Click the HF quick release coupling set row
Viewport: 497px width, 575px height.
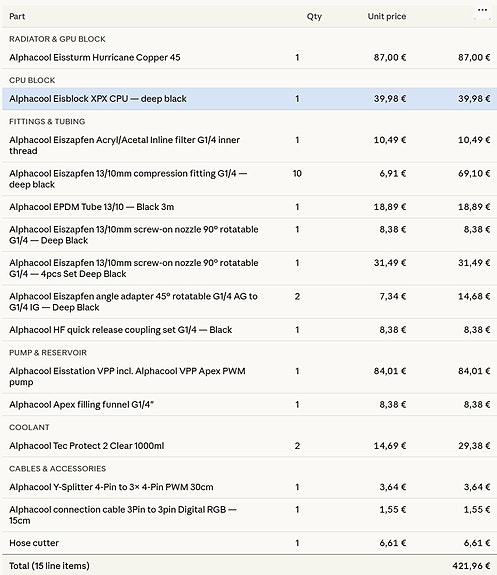[x=249, y=330]
